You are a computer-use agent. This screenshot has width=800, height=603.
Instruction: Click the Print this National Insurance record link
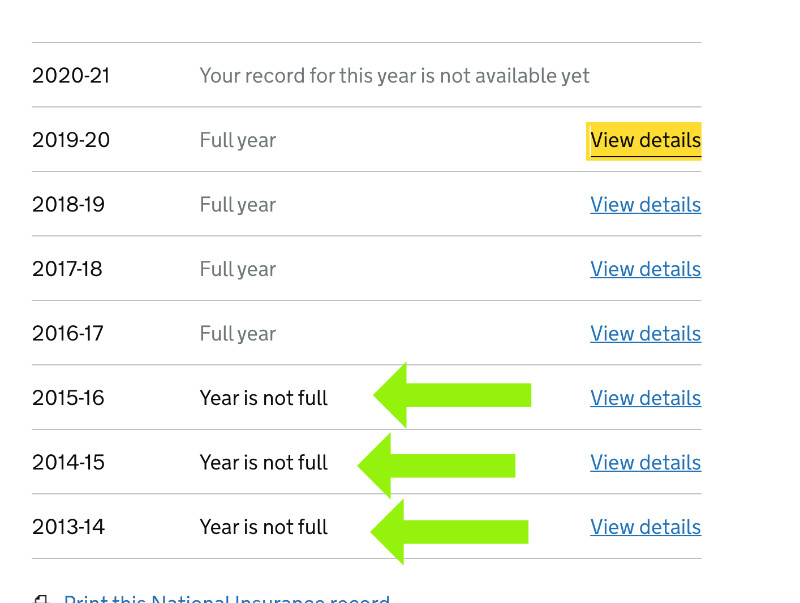click(226, 599)
